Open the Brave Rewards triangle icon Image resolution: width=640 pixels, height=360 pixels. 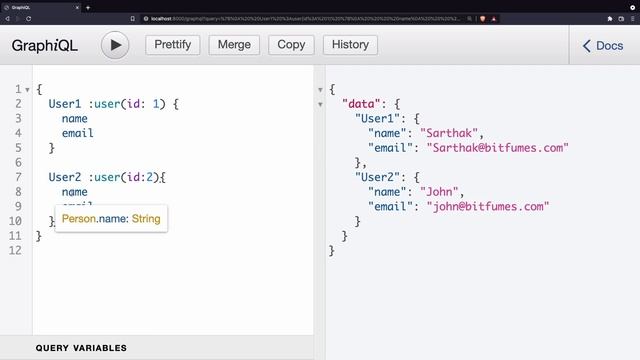tap(493, 19)
